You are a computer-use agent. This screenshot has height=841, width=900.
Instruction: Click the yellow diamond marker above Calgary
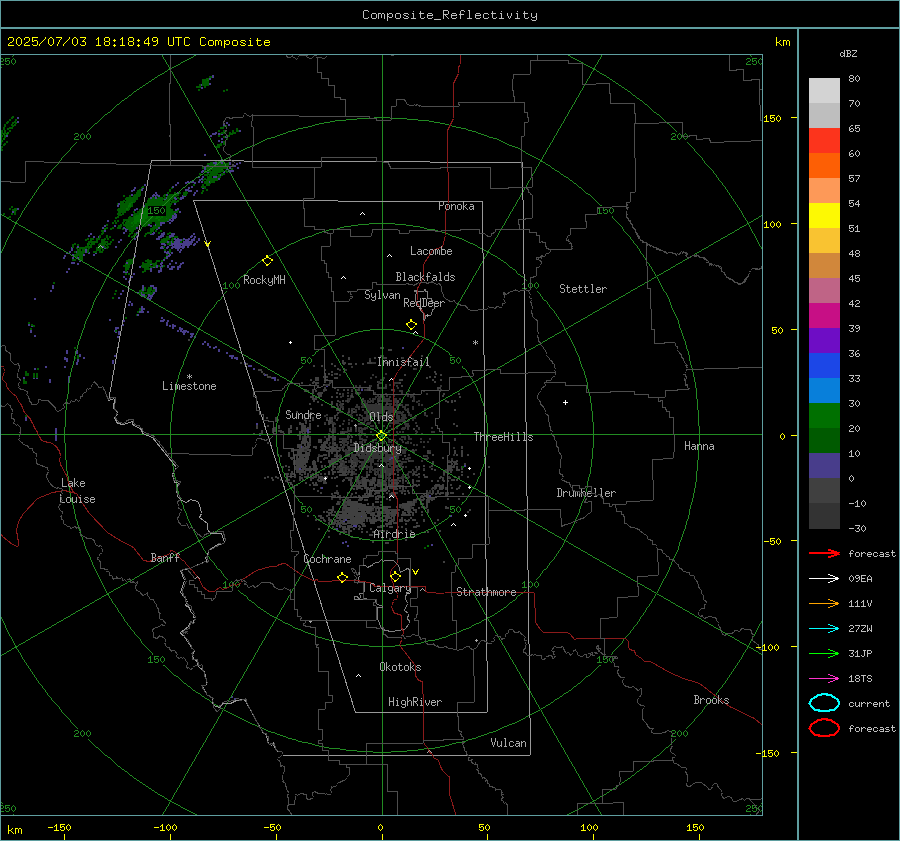[395, 576]
